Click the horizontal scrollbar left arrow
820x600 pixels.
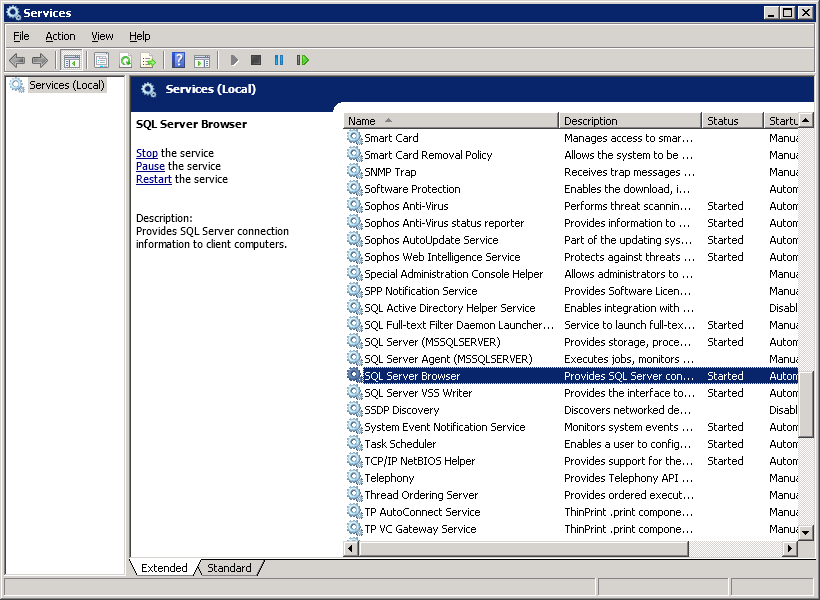click(x=351, y=548)
